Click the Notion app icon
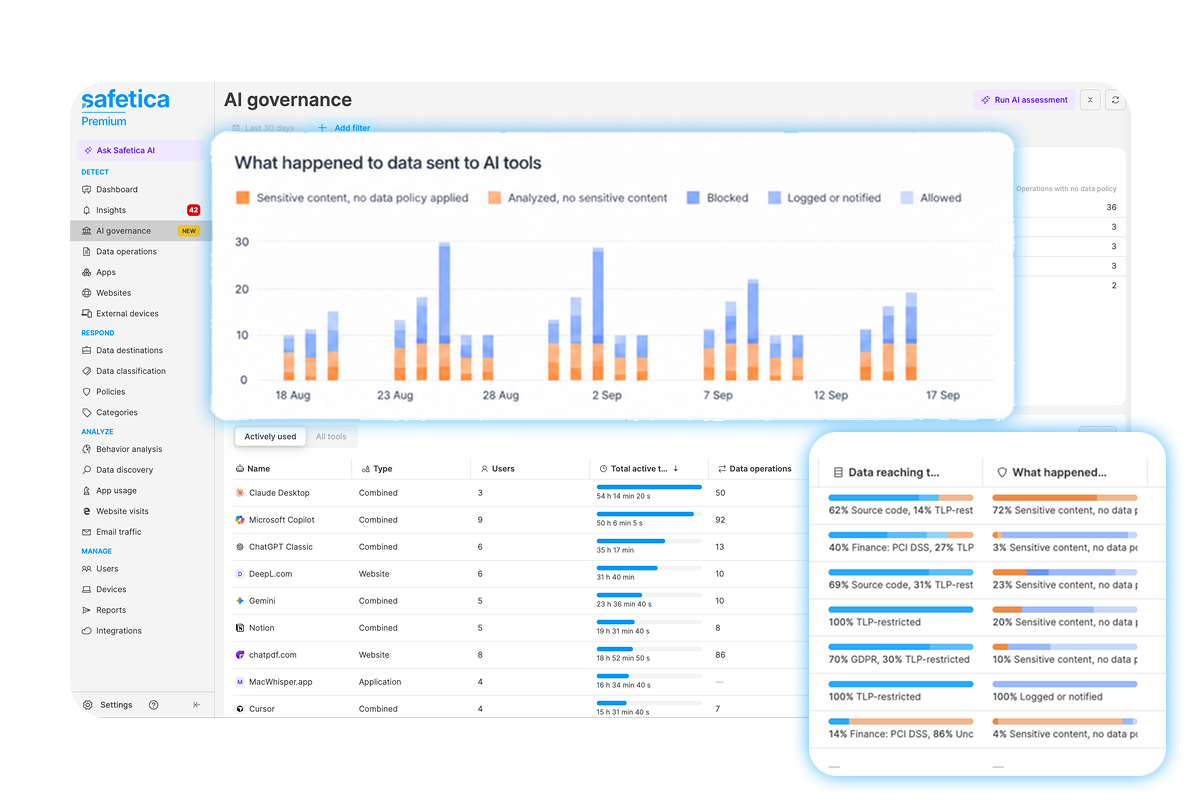 pyautogui.click(x=240, y=628)
